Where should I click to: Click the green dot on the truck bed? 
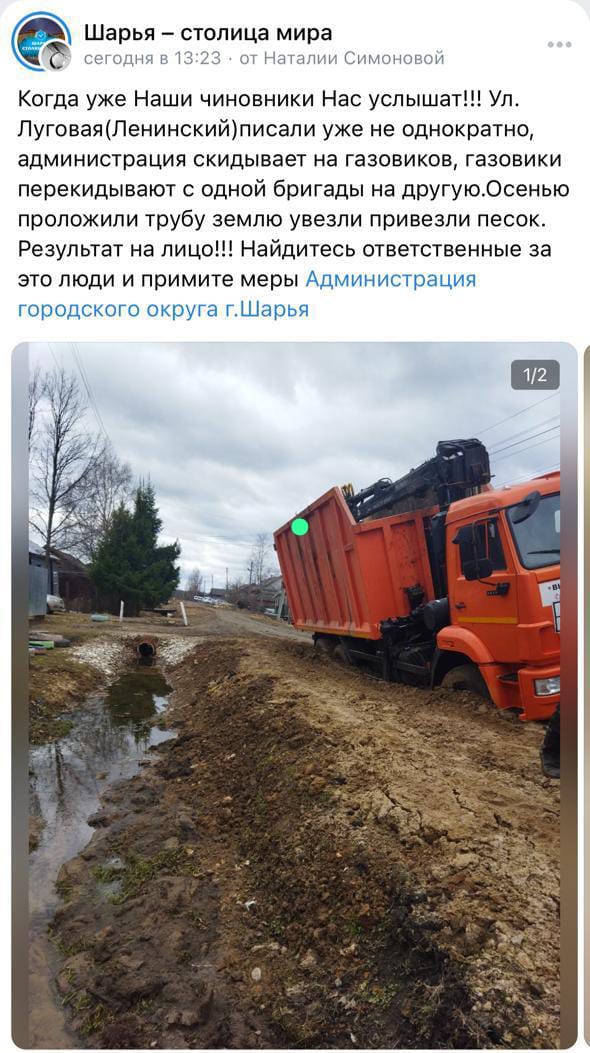300,526
